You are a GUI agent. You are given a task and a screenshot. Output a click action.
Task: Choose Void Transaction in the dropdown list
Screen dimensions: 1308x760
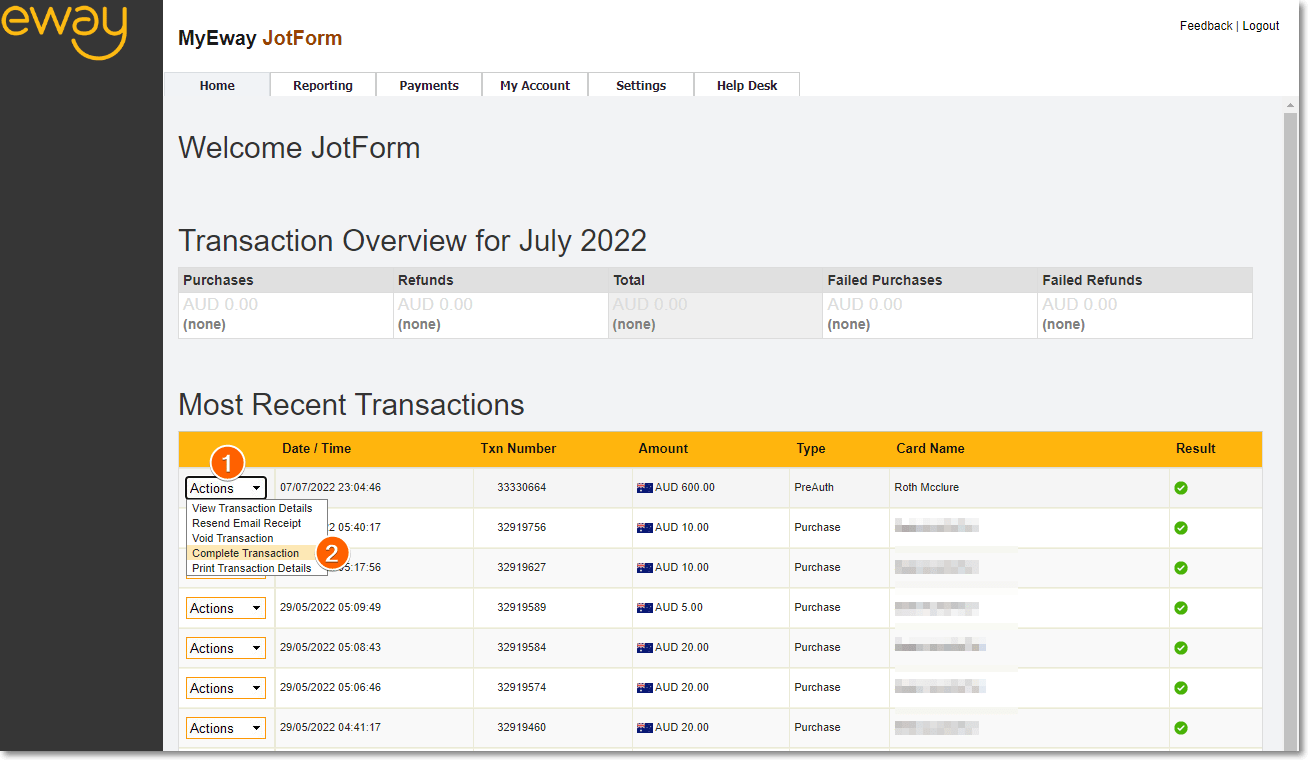(x=233, y=538)
